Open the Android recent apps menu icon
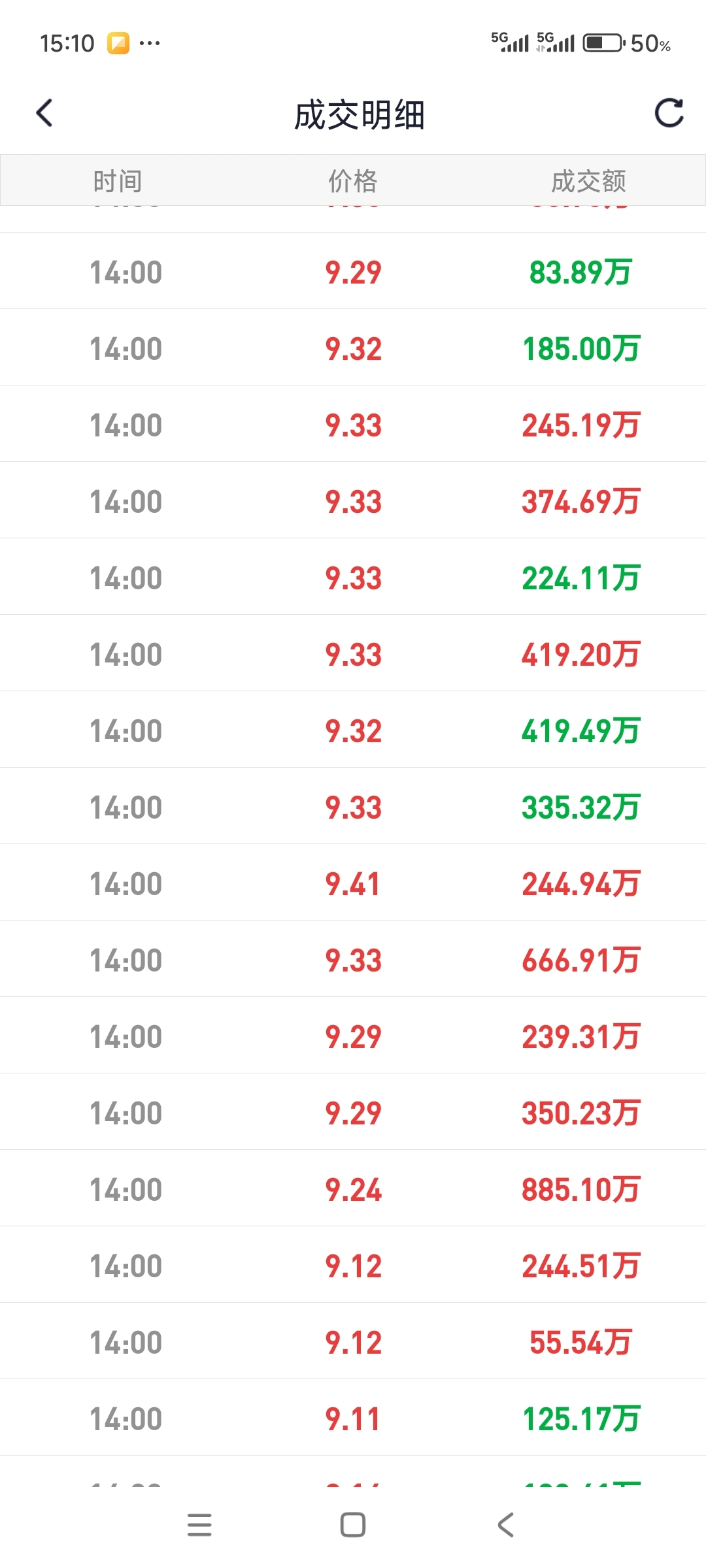 (x=199, y=1525)
